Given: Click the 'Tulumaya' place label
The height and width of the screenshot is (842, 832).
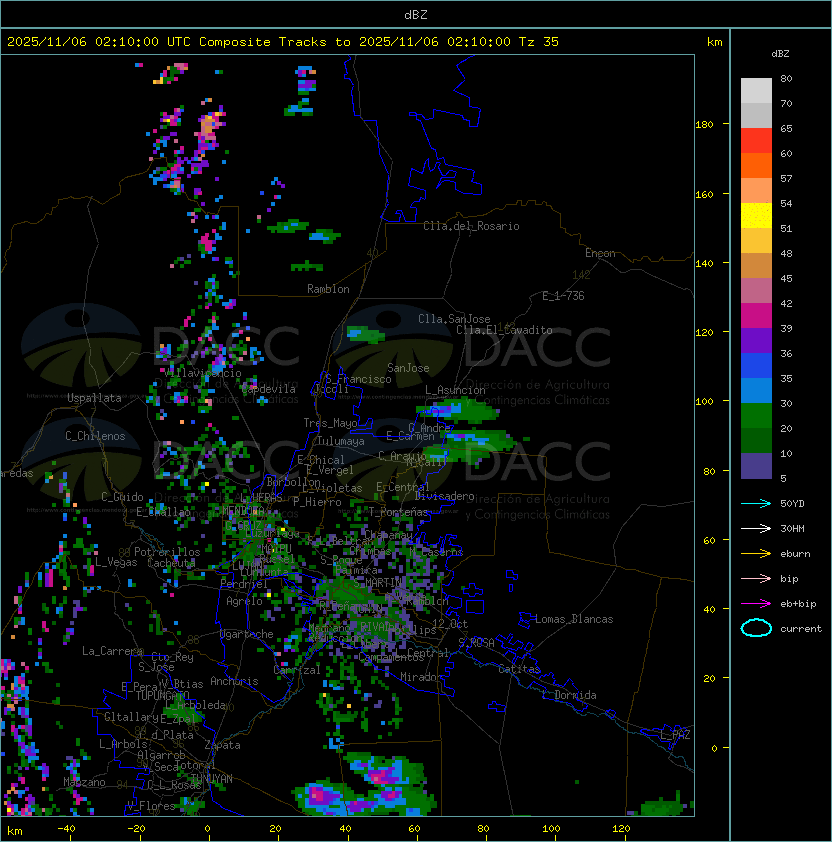Looking at the screenshot, I should tap(341, 441).
